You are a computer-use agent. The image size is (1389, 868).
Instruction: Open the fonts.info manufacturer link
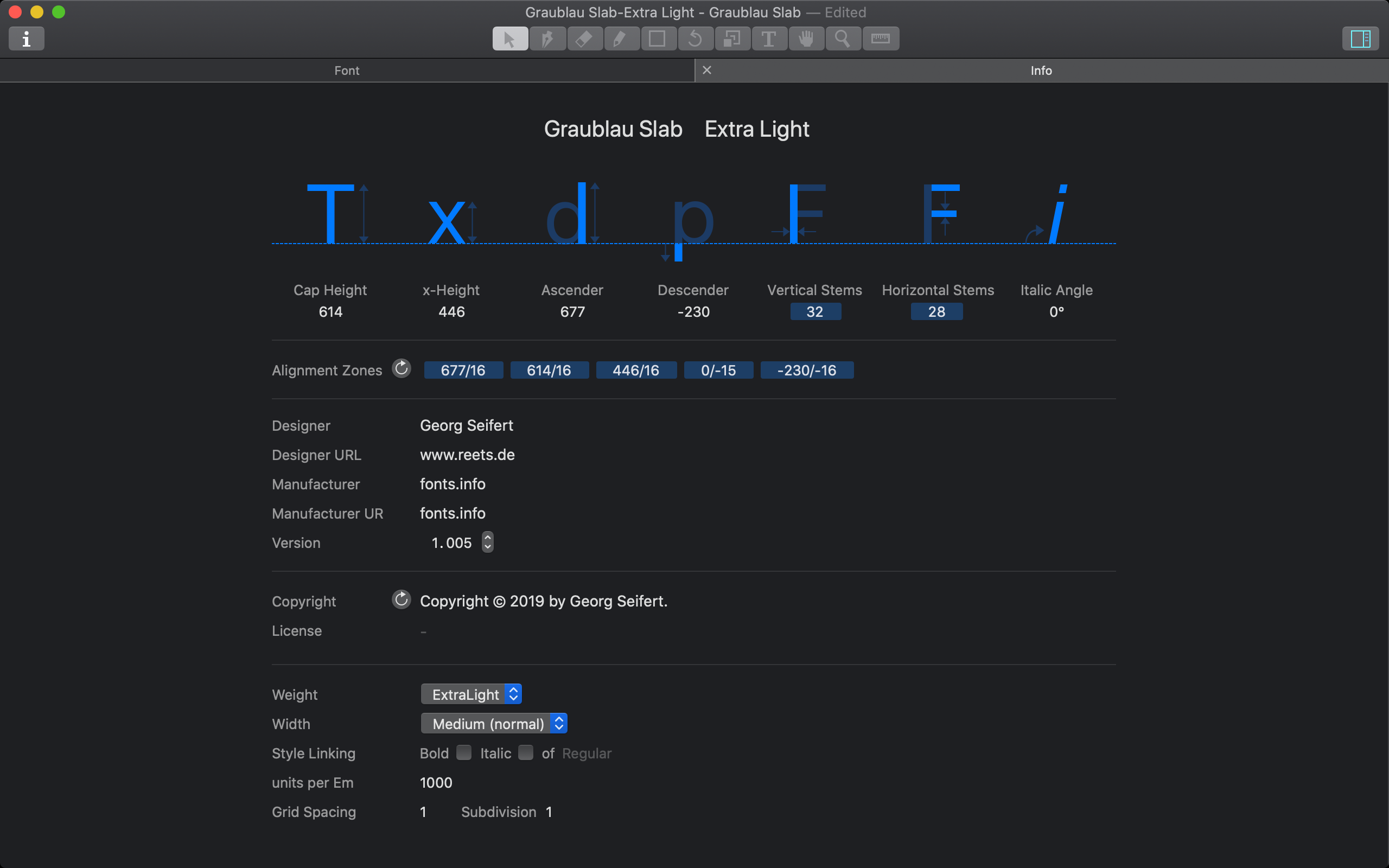453,484
